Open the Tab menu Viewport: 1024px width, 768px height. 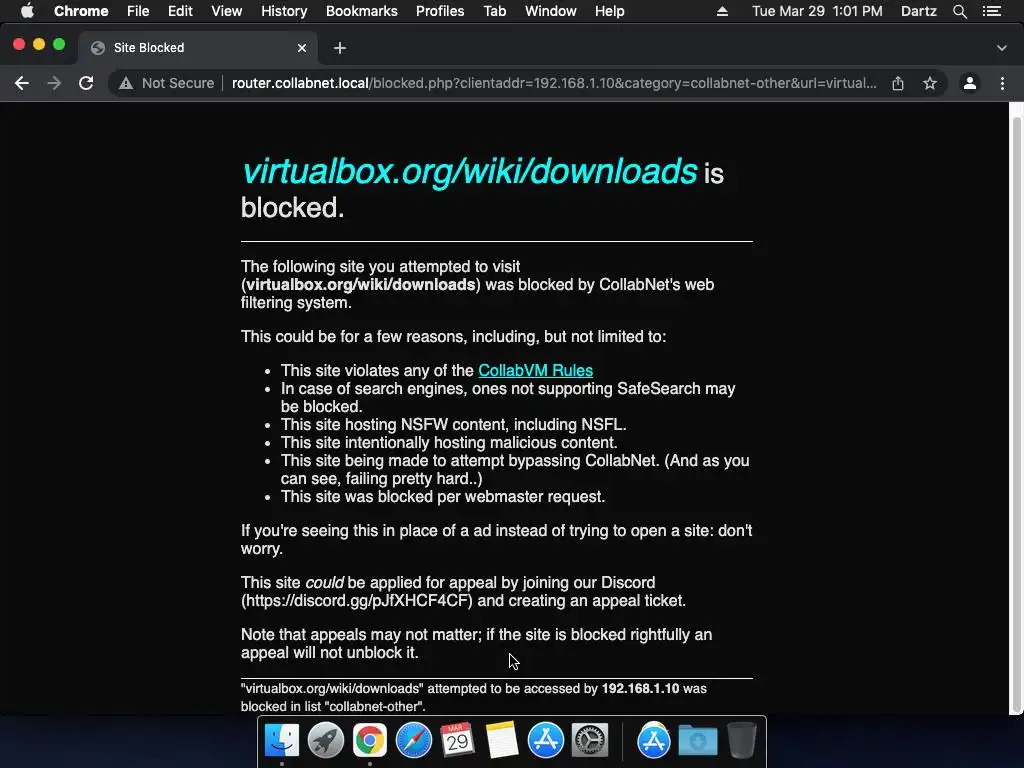(494, 11)
